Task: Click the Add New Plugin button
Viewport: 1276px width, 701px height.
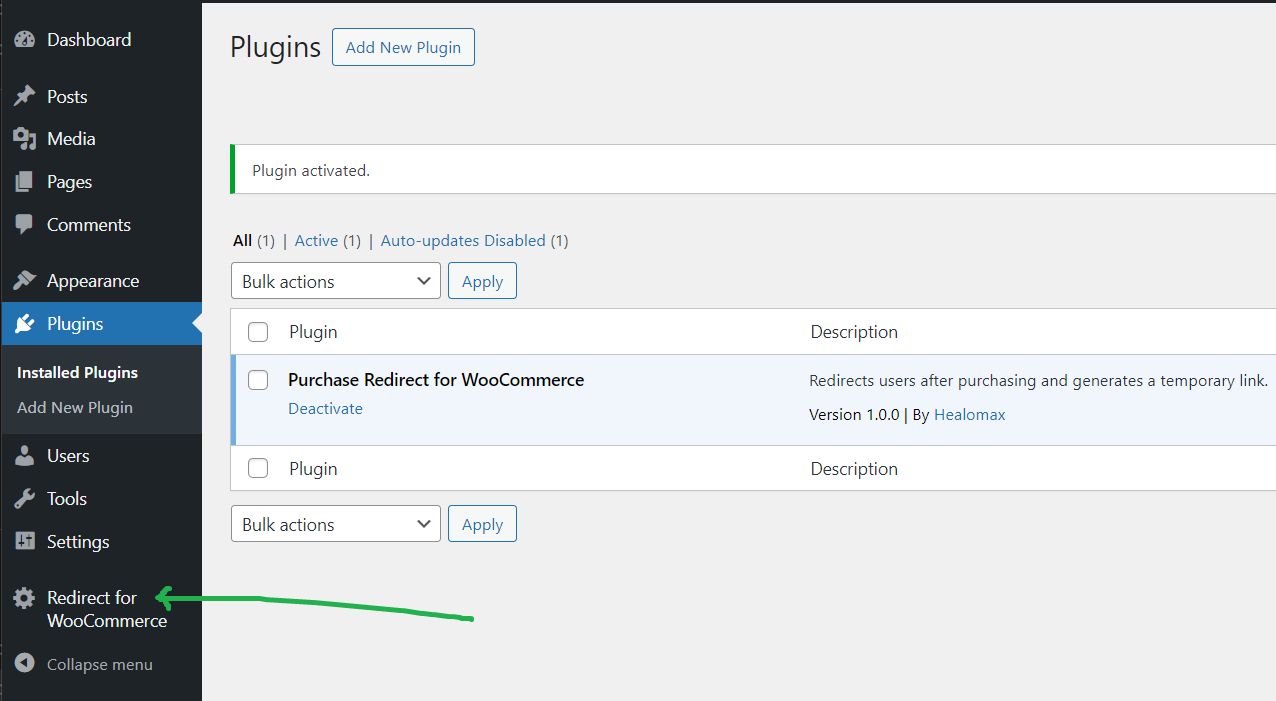Action: coord(403,47)
